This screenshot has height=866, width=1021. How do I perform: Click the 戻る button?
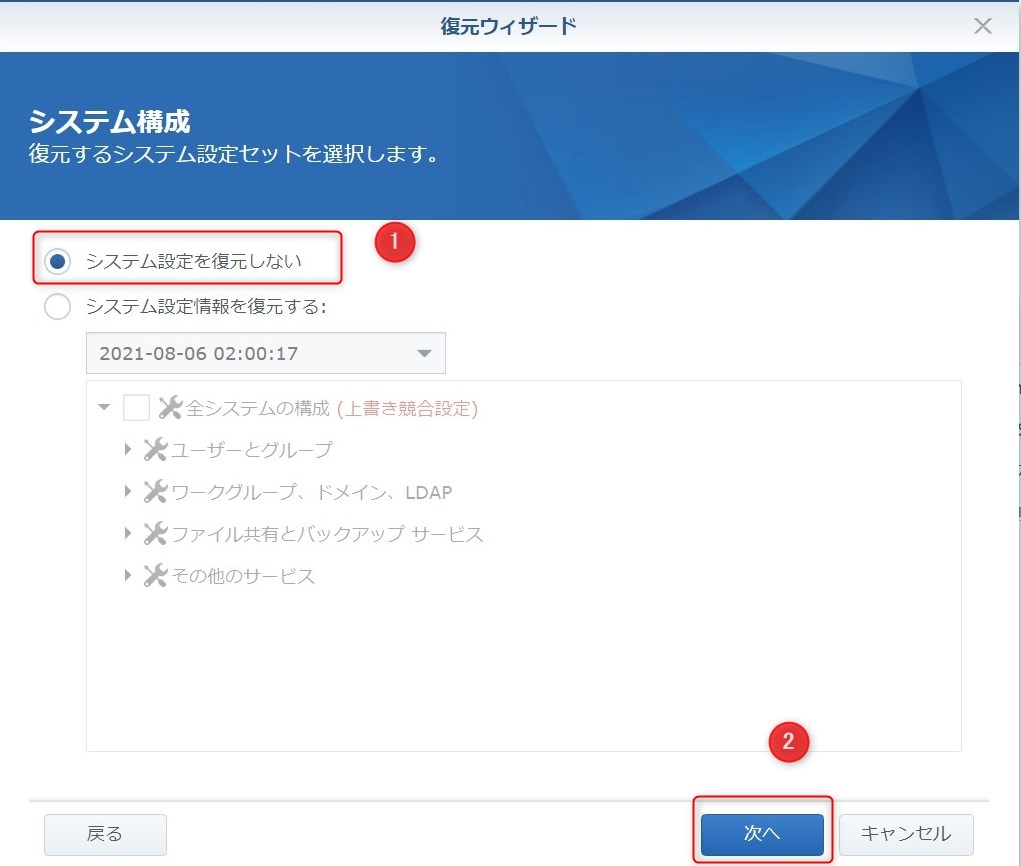[105, 834]
